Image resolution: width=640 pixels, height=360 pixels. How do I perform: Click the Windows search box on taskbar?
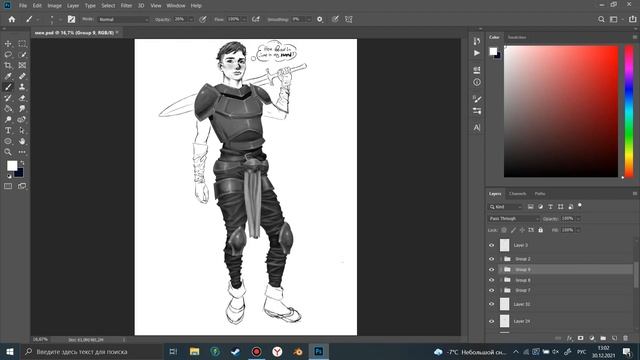pos(91,351)
